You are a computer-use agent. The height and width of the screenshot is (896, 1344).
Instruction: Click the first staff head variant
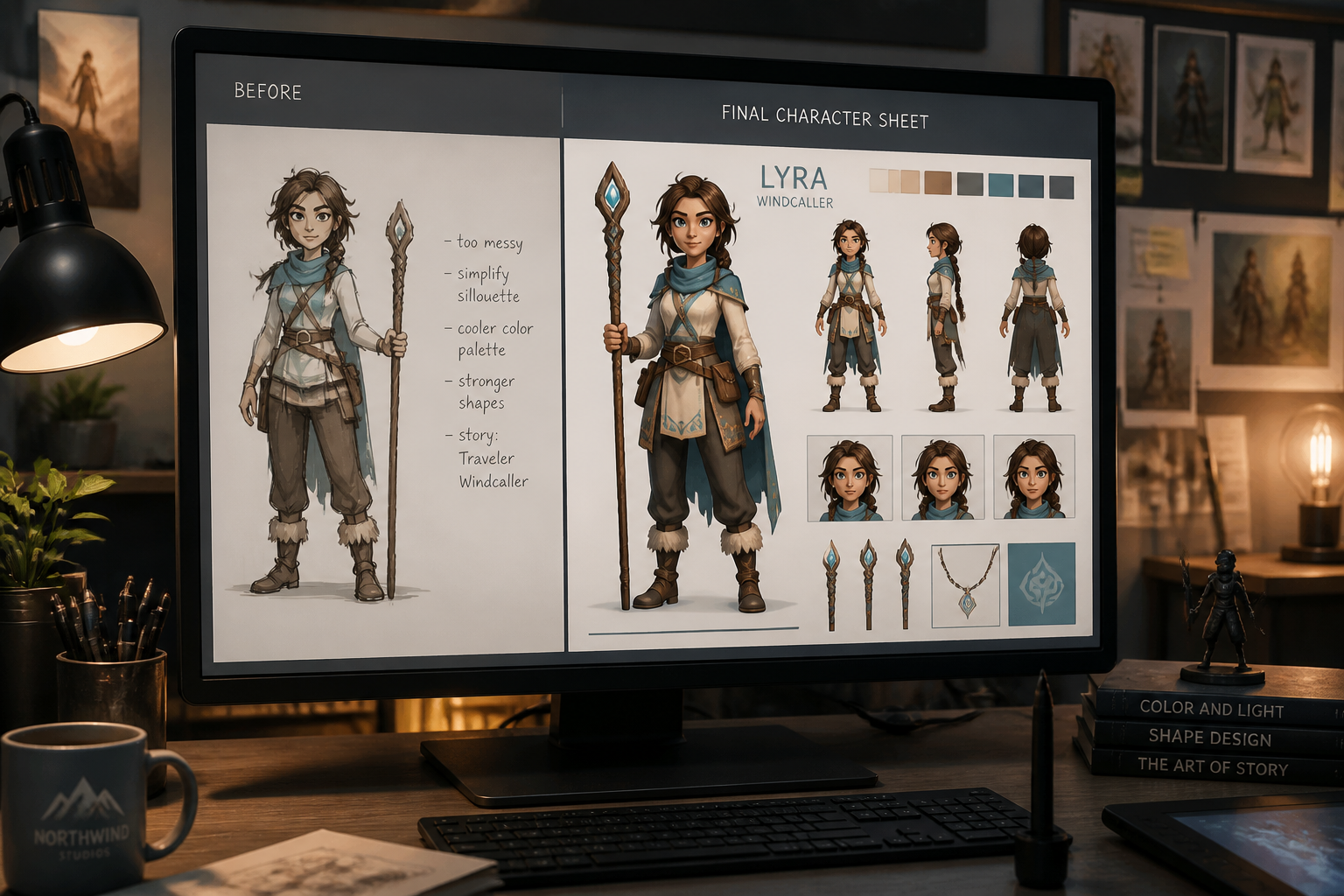click(830, 584)
